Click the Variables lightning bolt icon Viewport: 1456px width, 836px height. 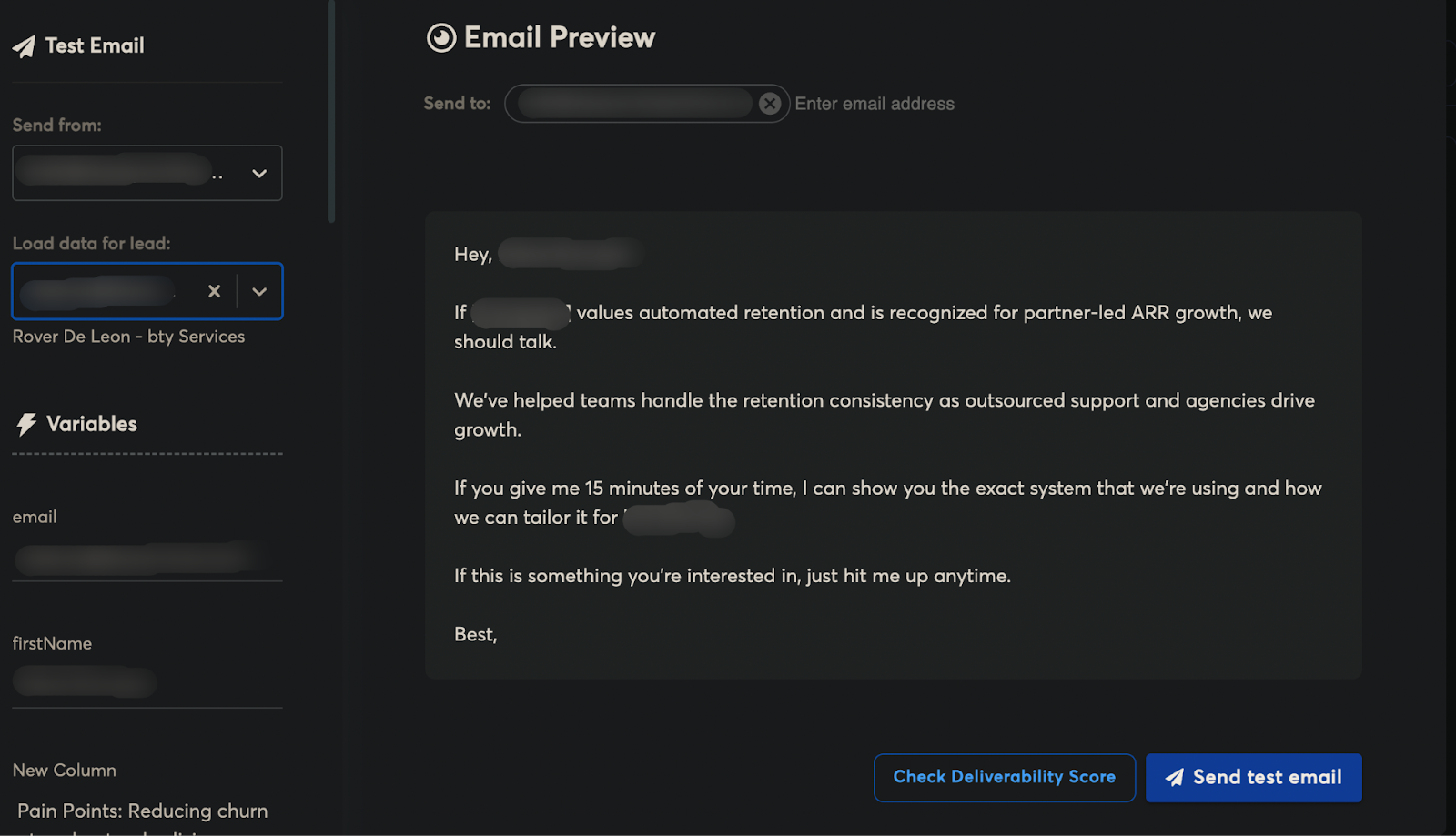point(26,424)
